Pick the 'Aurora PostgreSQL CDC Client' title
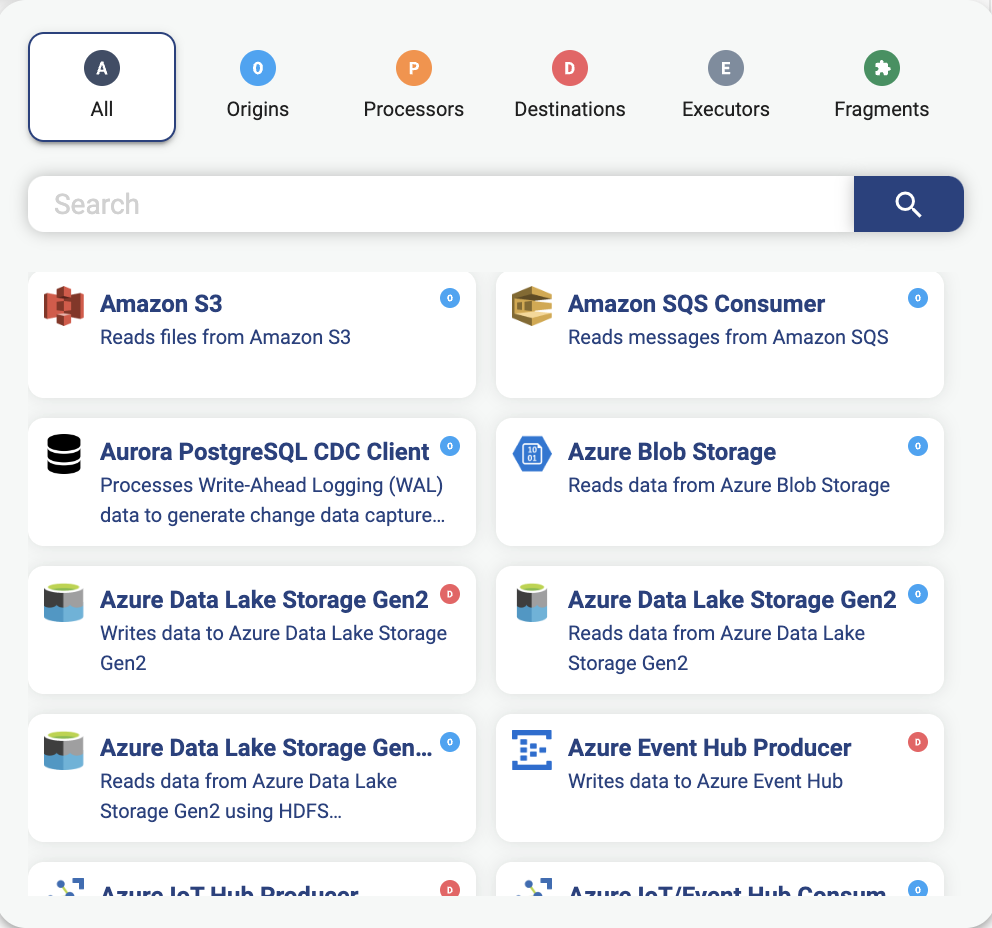This screenshot has height=928, width=992. pyautogui.click(x=264, y=452)
